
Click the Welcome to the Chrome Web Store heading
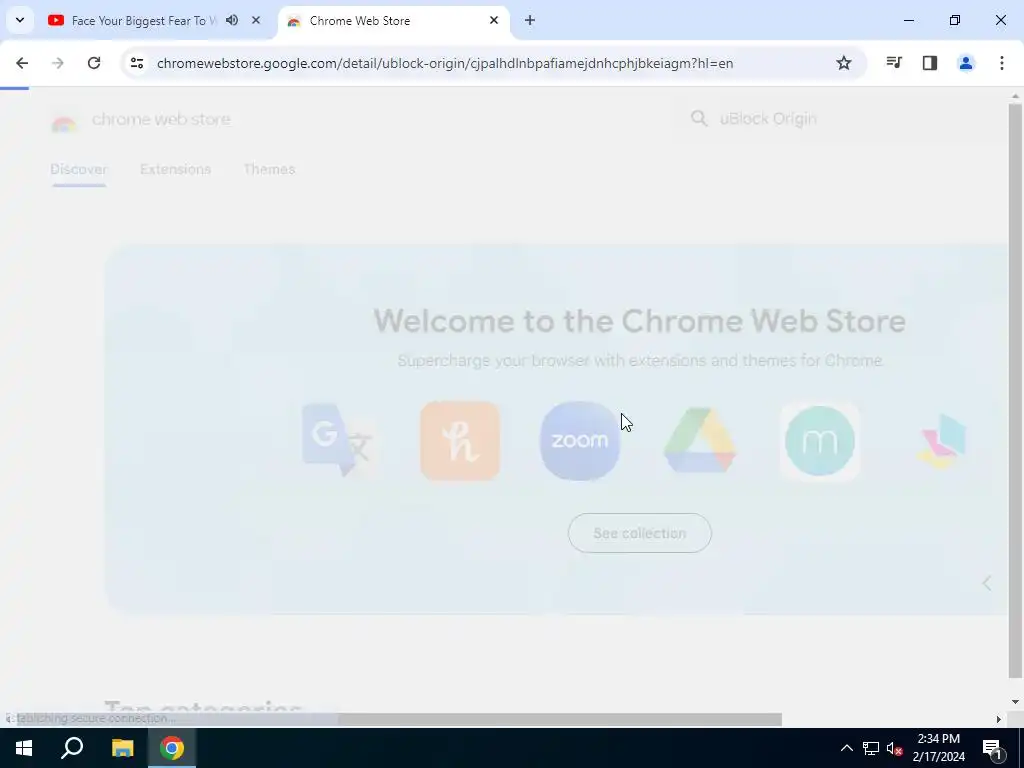[x=639, y=321]
